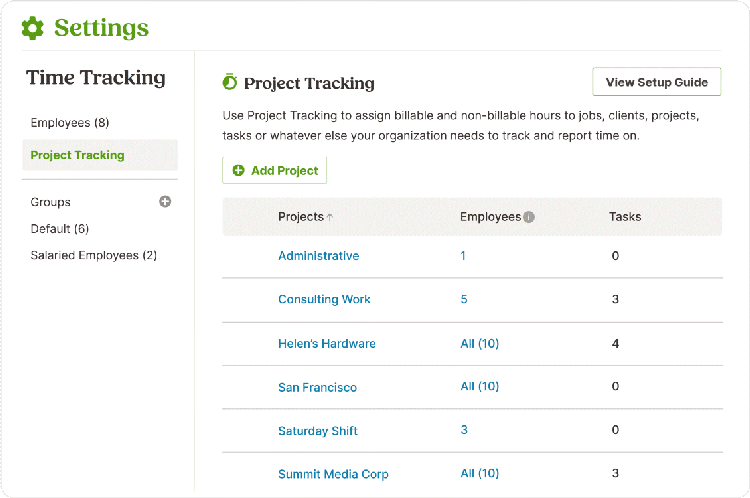
Task: Click the Add Project button
Action: (275, 170)
